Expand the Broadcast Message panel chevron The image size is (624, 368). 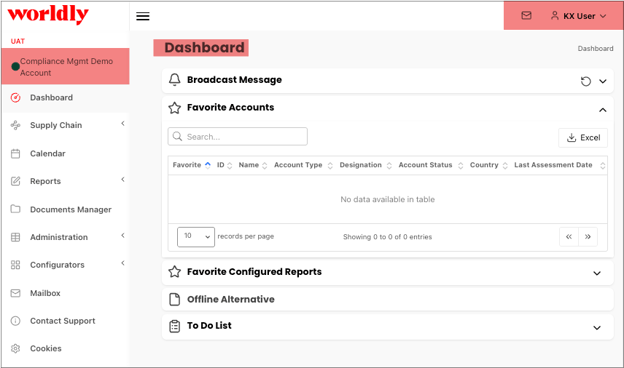coord(603,81)
